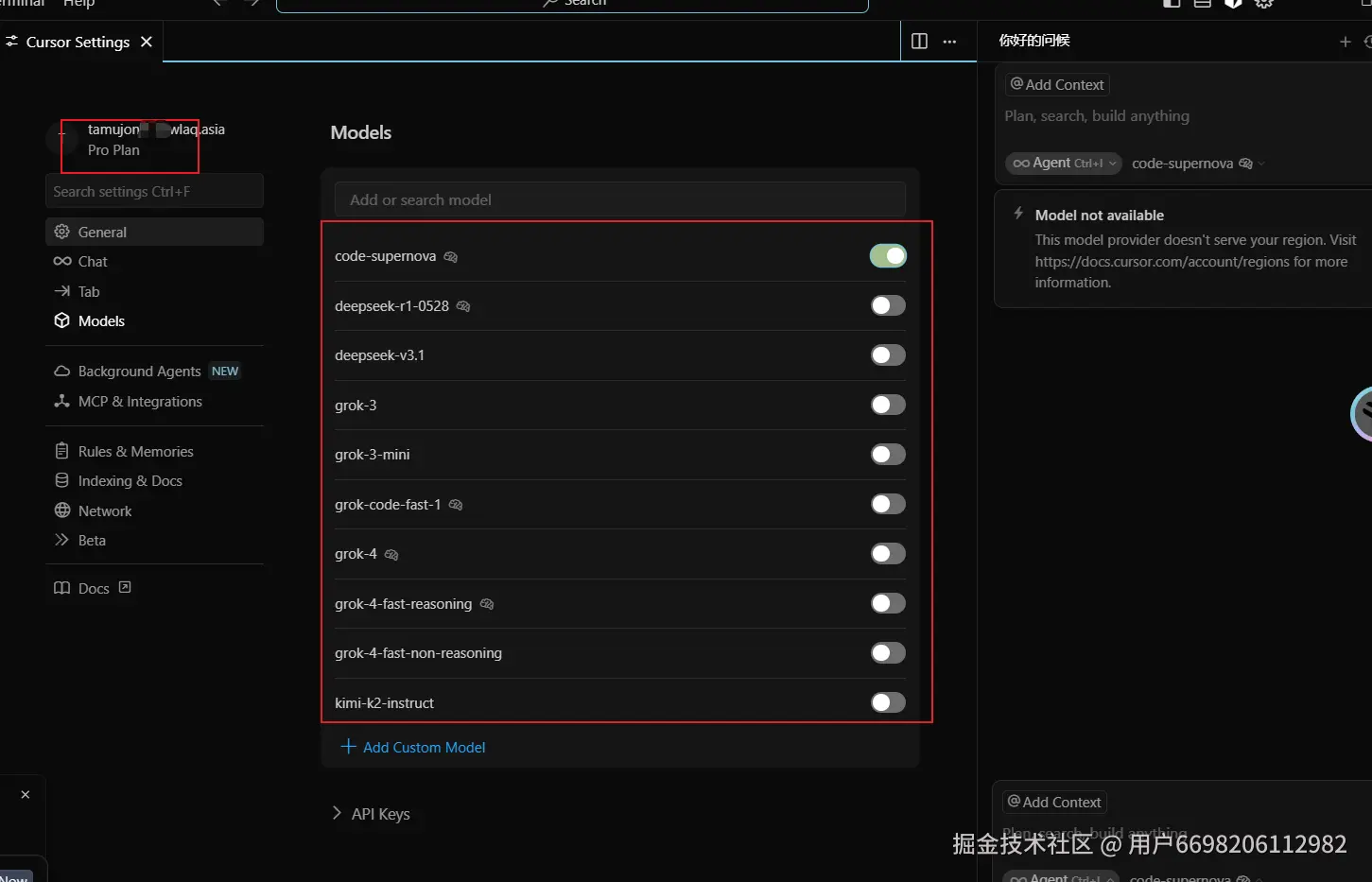1372x882 pixels.
Task: Focus the Search settings field
Action: pos(154,191)
